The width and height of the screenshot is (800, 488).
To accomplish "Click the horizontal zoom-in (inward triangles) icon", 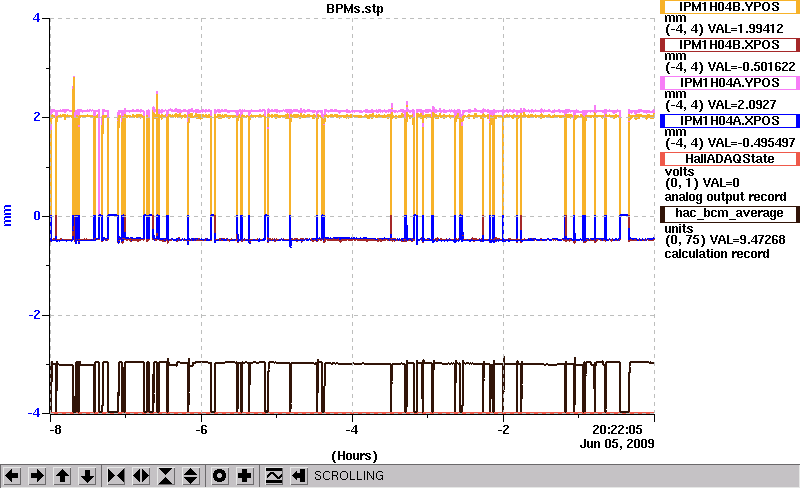I will point(116,476).
